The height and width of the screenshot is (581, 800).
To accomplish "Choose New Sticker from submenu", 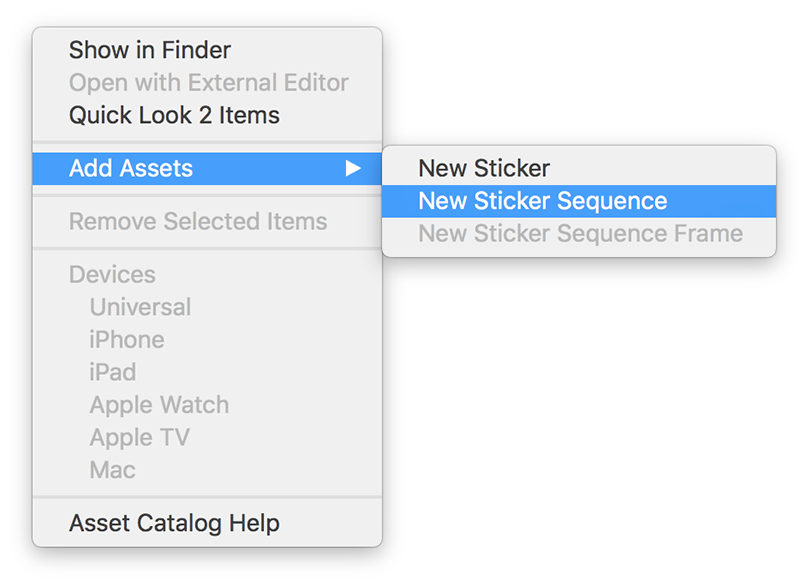I will coord(484,168).
